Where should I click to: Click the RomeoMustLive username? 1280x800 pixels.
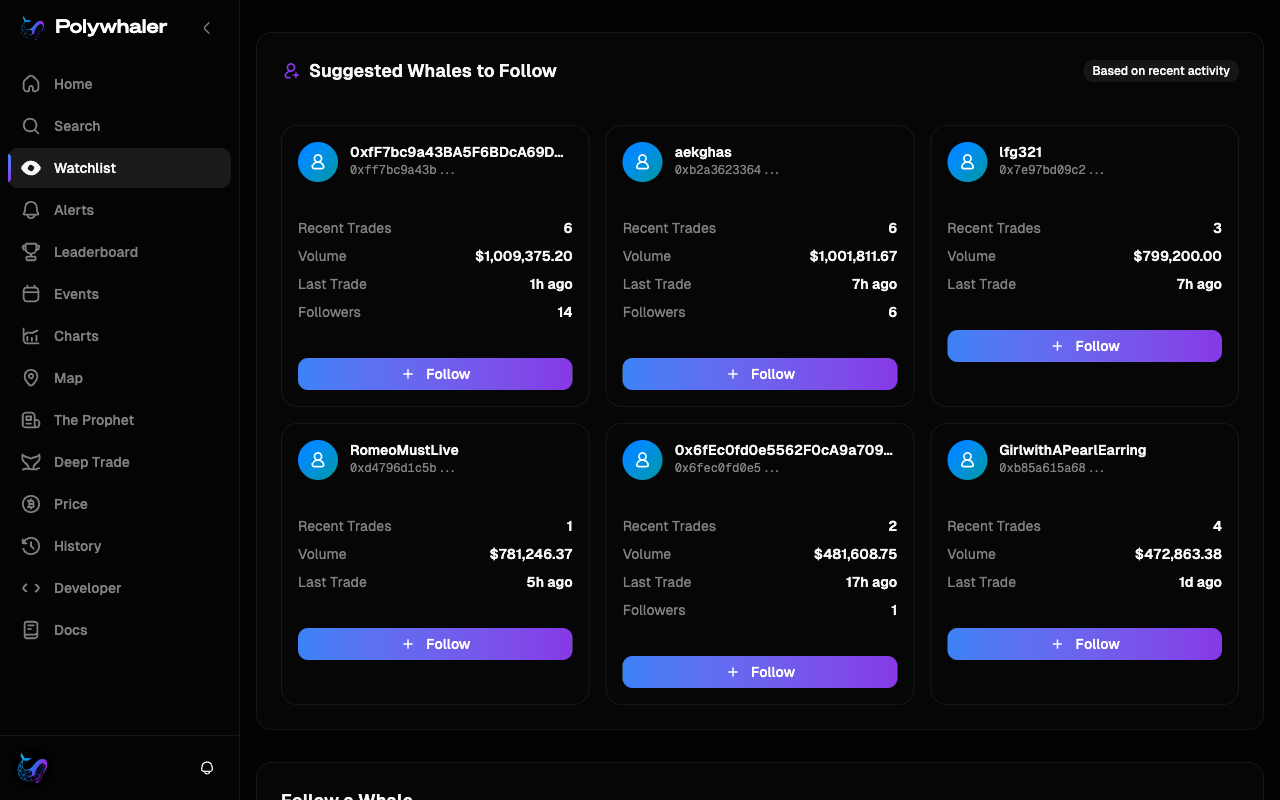click(404, 450)
